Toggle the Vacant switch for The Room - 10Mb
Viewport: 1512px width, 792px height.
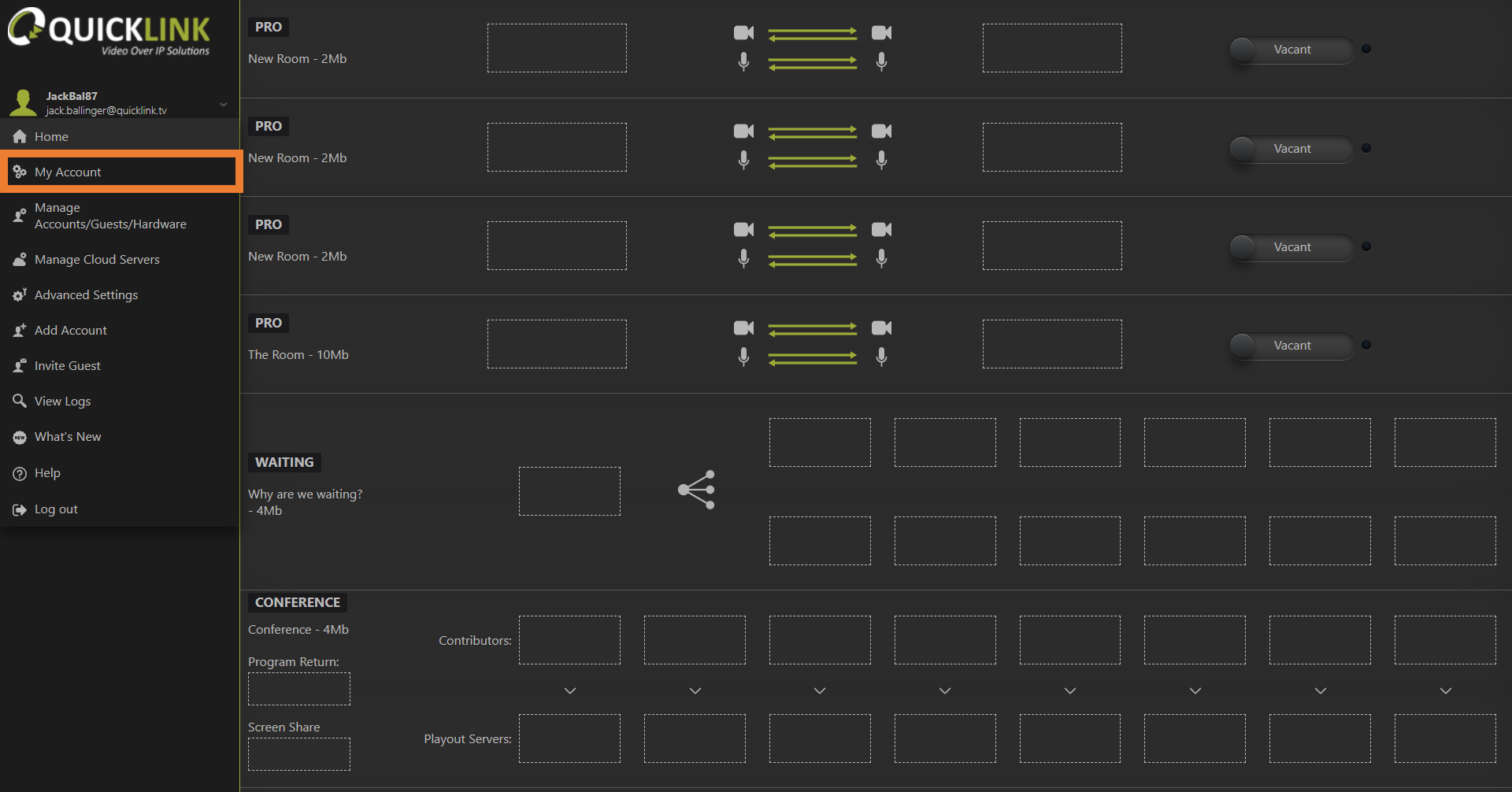1291,346
